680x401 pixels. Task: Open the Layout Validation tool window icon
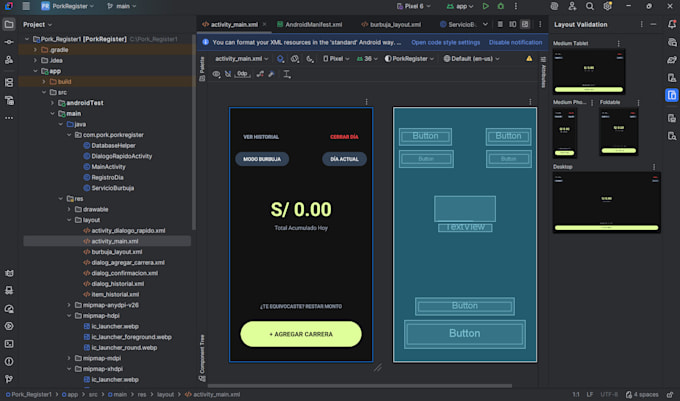pyautogui.click(x=672, y=95)
